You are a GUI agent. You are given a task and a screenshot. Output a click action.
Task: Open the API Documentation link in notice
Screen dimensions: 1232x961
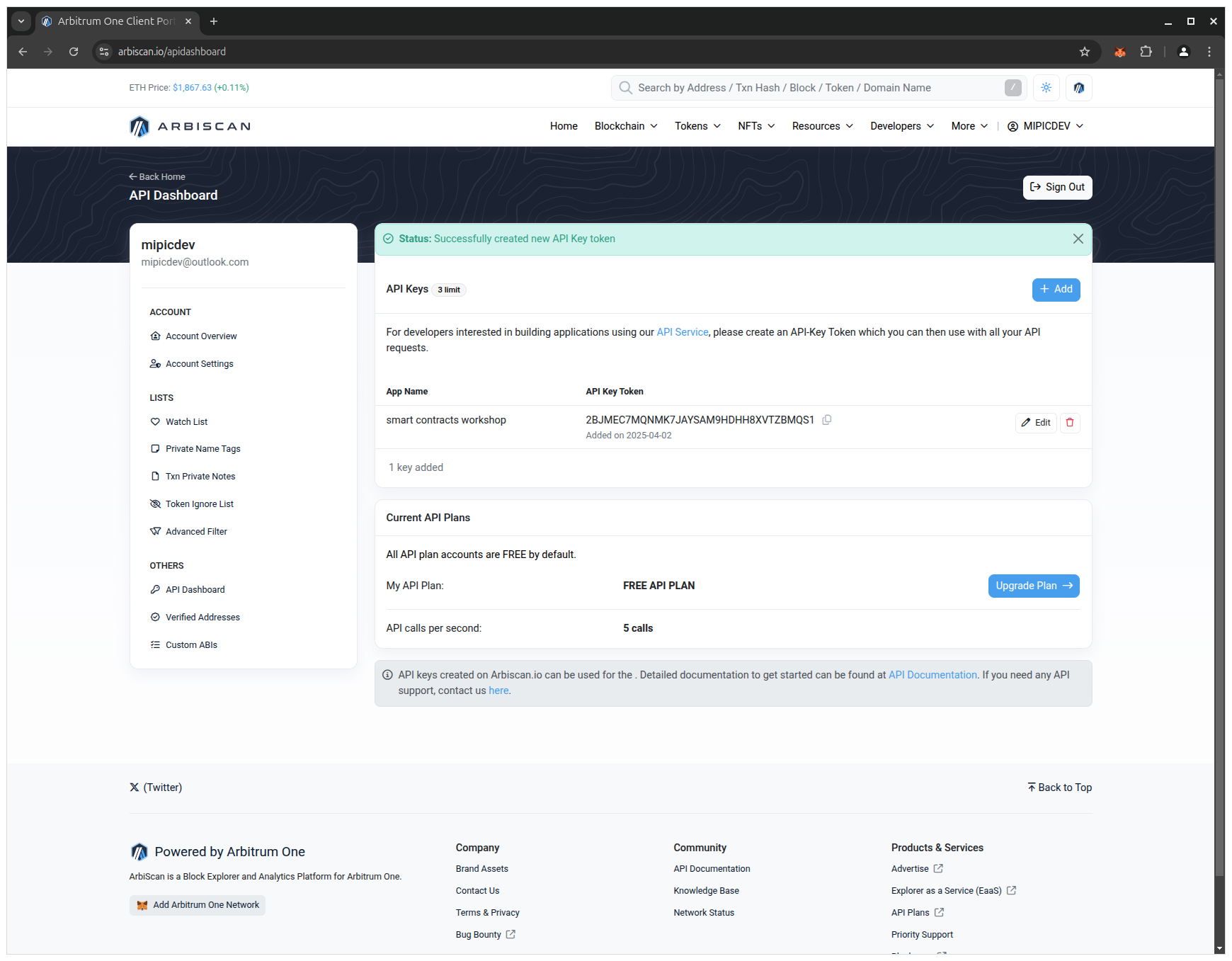click(932, 675)
